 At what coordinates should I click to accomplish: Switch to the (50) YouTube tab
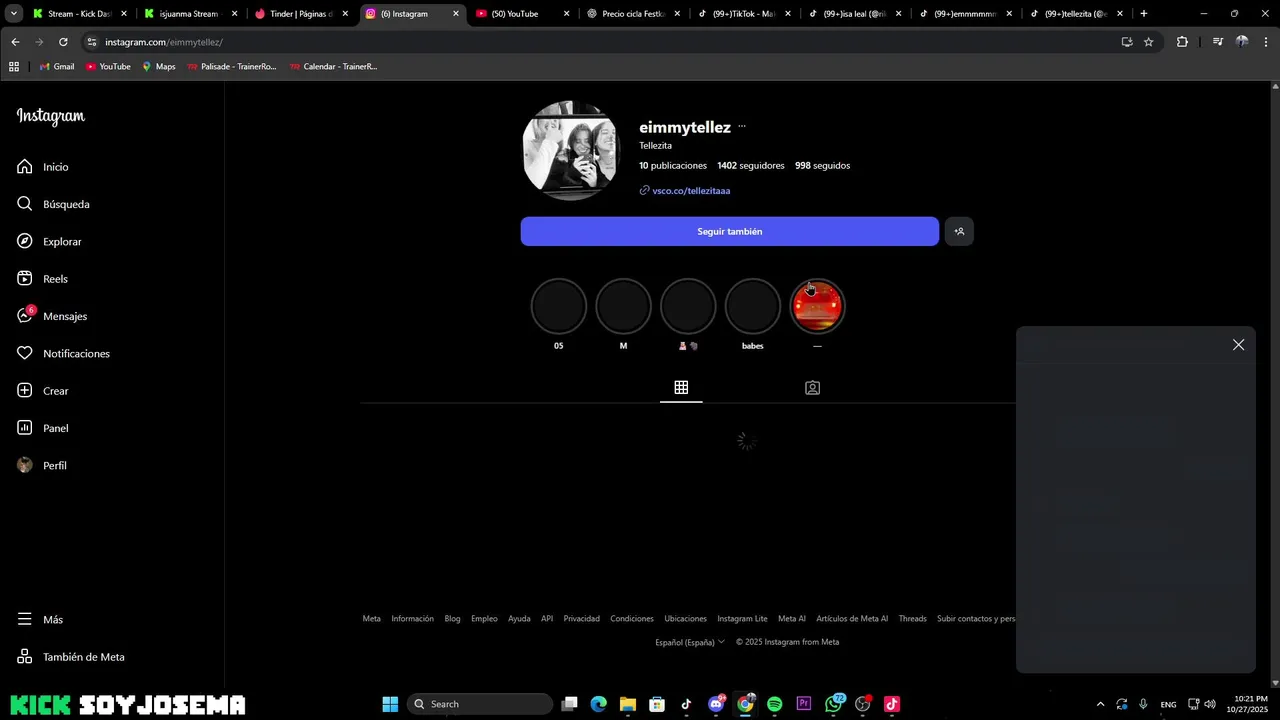pos(520,14)
